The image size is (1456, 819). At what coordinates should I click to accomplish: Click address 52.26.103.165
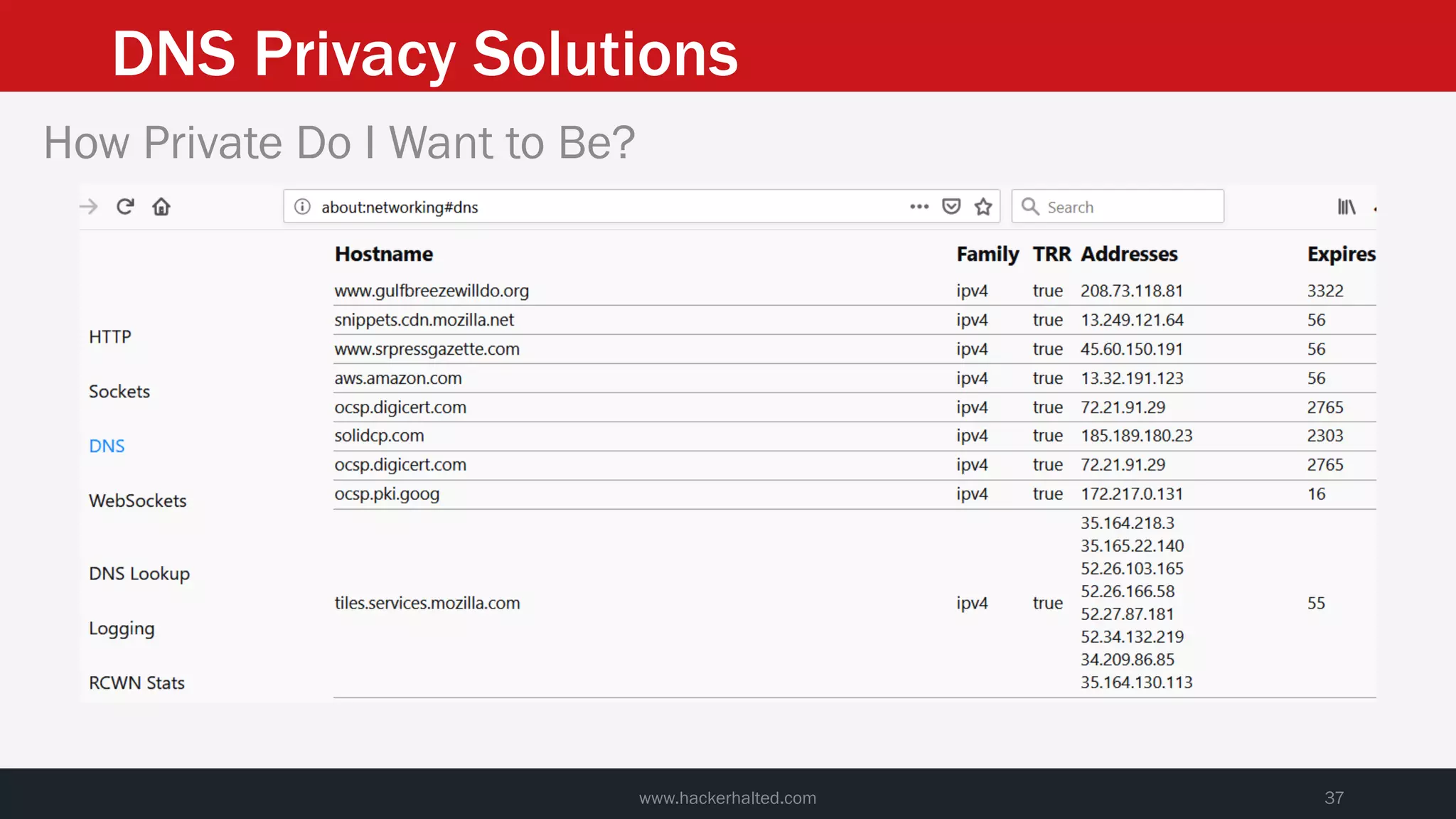click(x=1133, y=568)
